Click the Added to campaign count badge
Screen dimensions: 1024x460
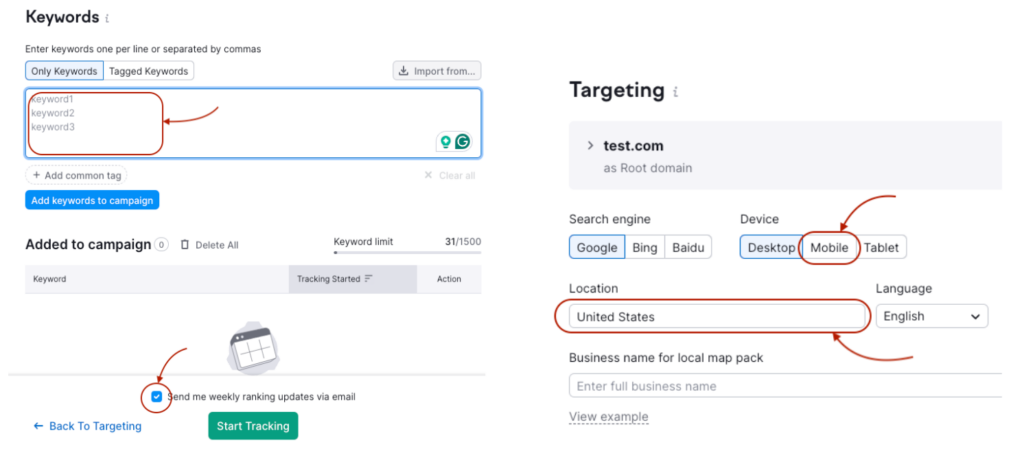pos(161,245)
